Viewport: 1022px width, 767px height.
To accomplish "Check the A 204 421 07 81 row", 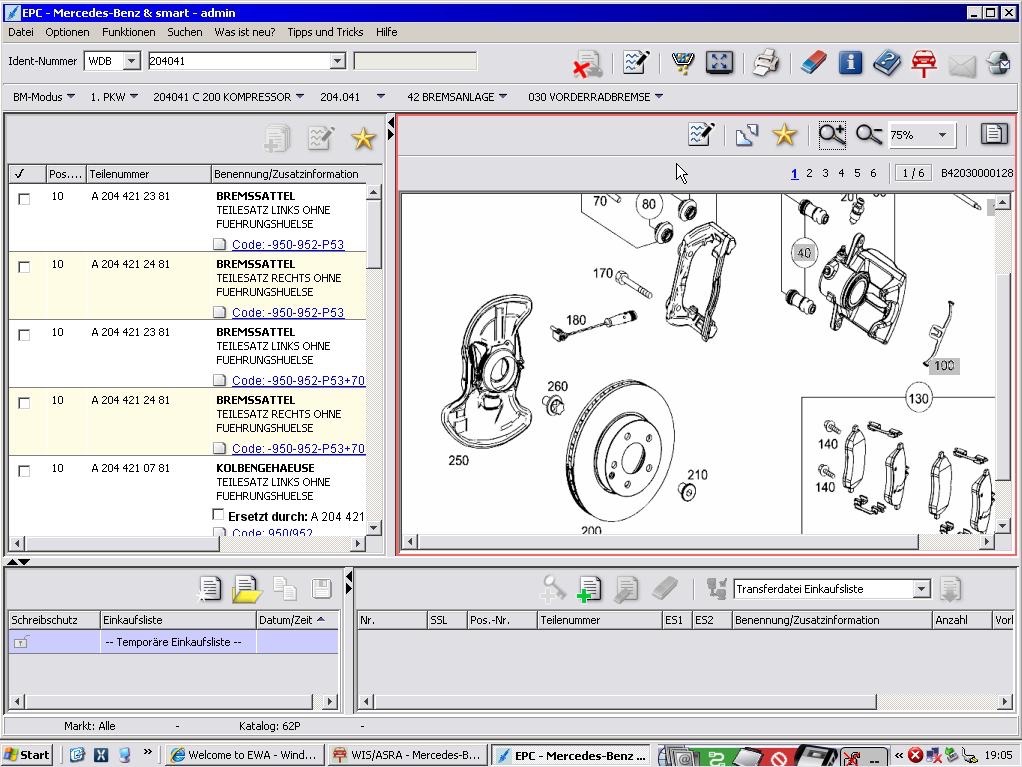I will [x=24, y=471].
